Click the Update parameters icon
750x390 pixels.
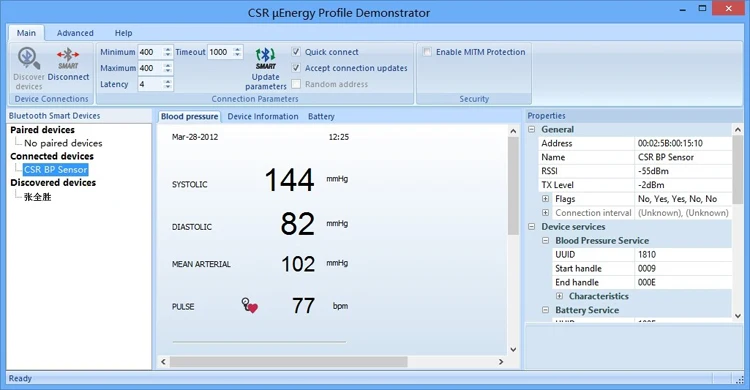pos(265,58)
